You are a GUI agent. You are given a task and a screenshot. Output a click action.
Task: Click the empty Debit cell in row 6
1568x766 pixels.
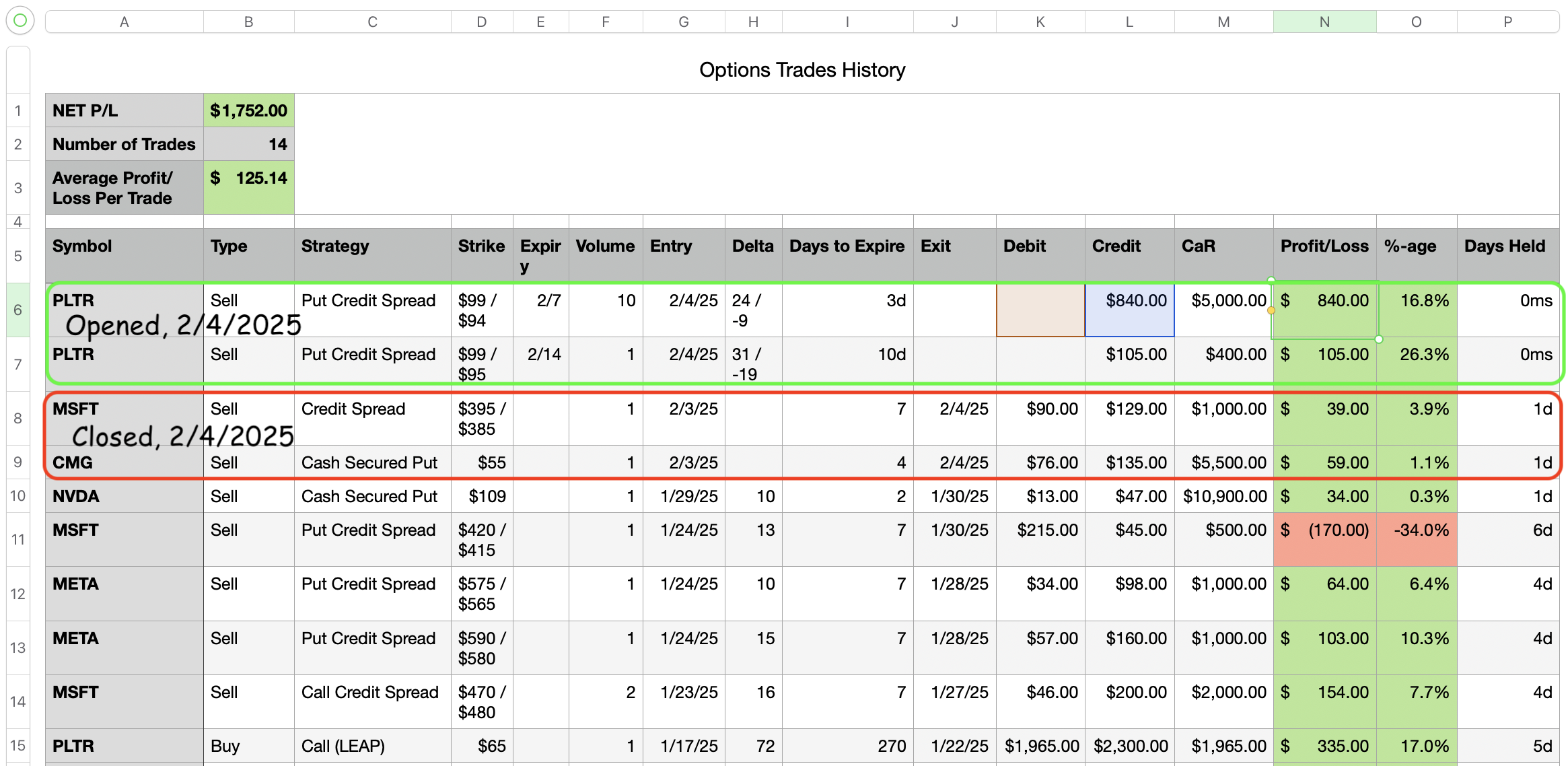[1040, 310]
